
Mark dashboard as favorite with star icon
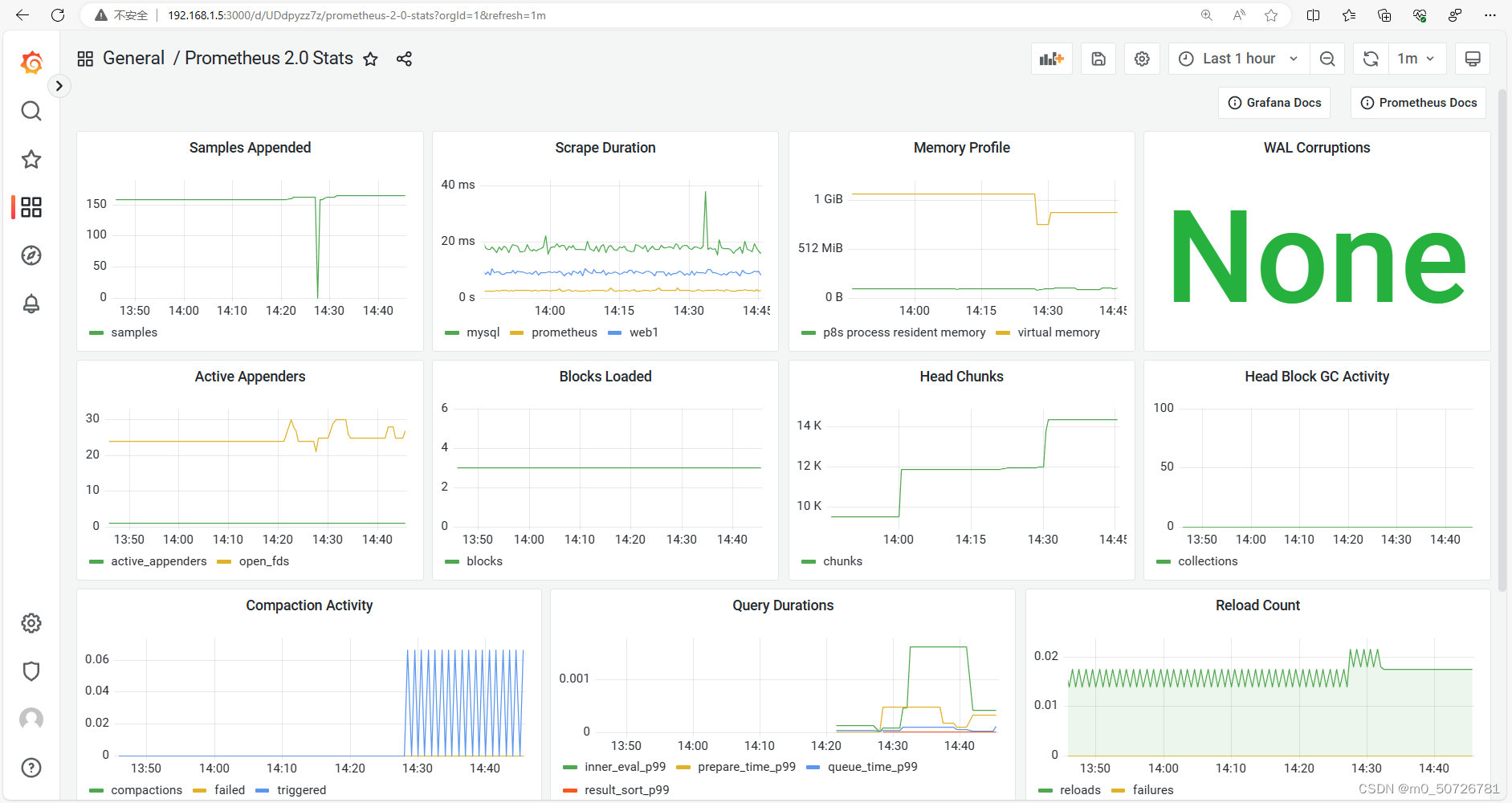pos(370,59)
